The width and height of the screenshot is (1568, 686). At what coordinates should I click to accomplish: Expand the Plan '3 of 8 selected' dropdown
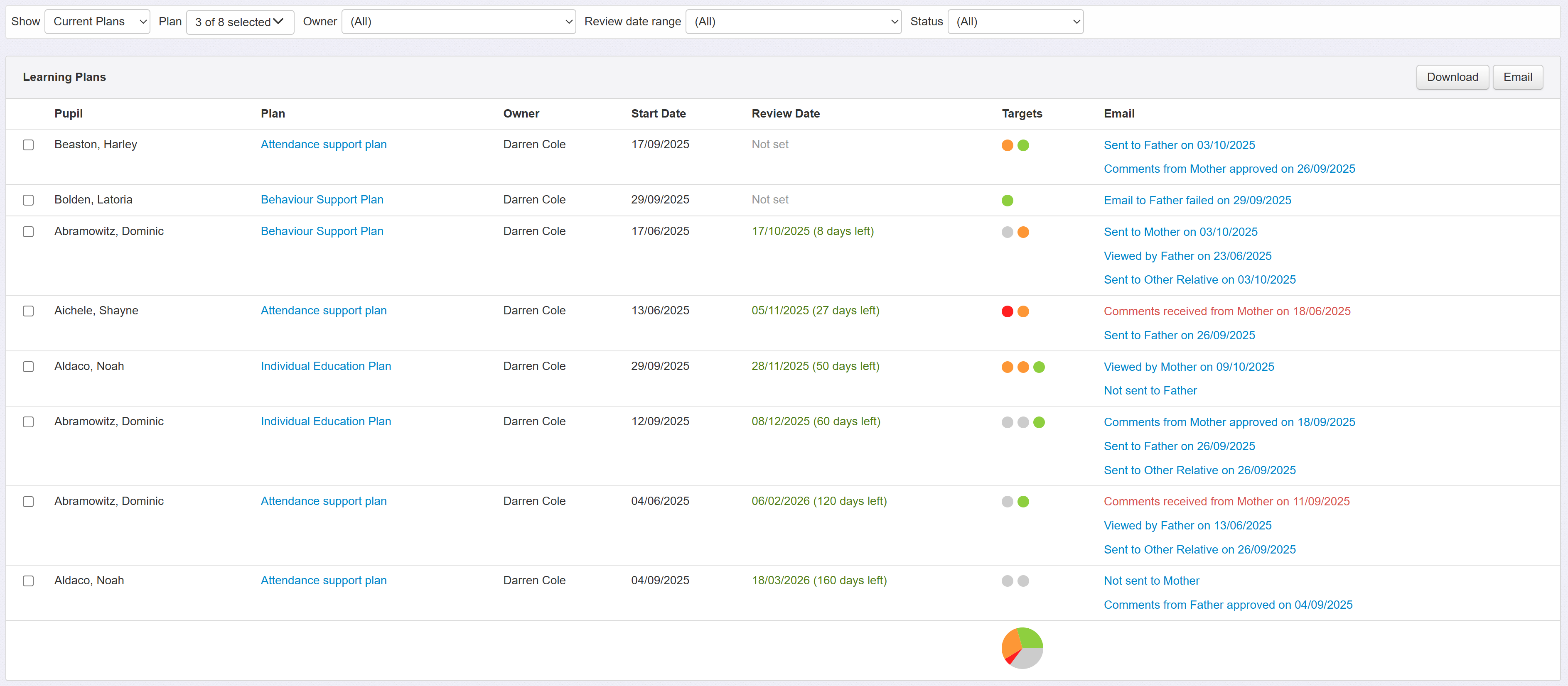coord(240,22)
